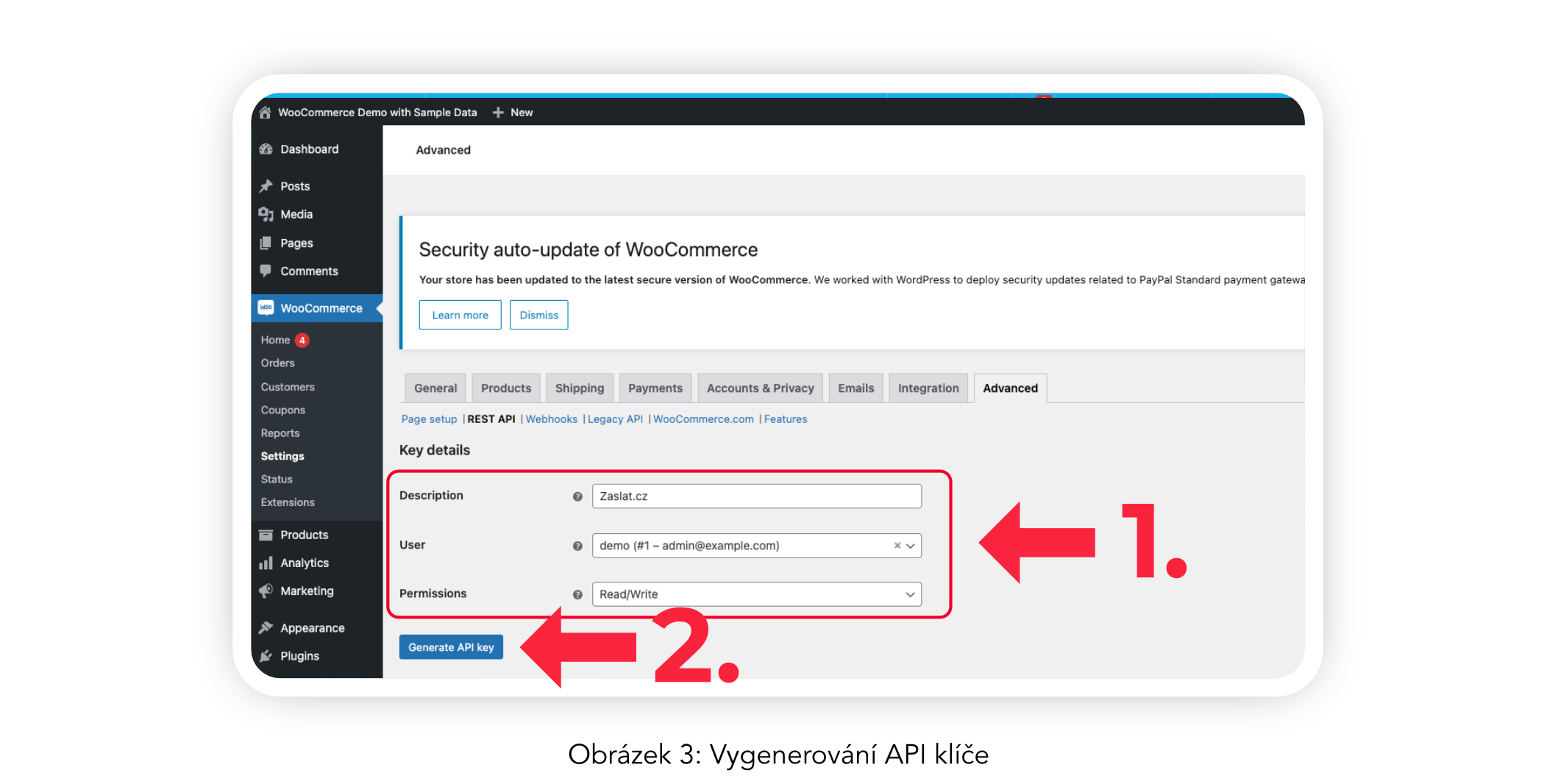Click the Marketing megaphone icon

(x=266, y=591)
